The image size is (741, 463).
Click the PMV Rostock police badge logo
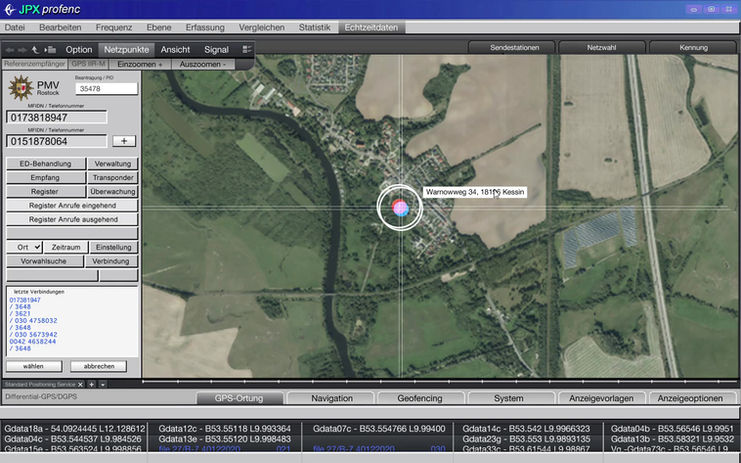point(20,87)
